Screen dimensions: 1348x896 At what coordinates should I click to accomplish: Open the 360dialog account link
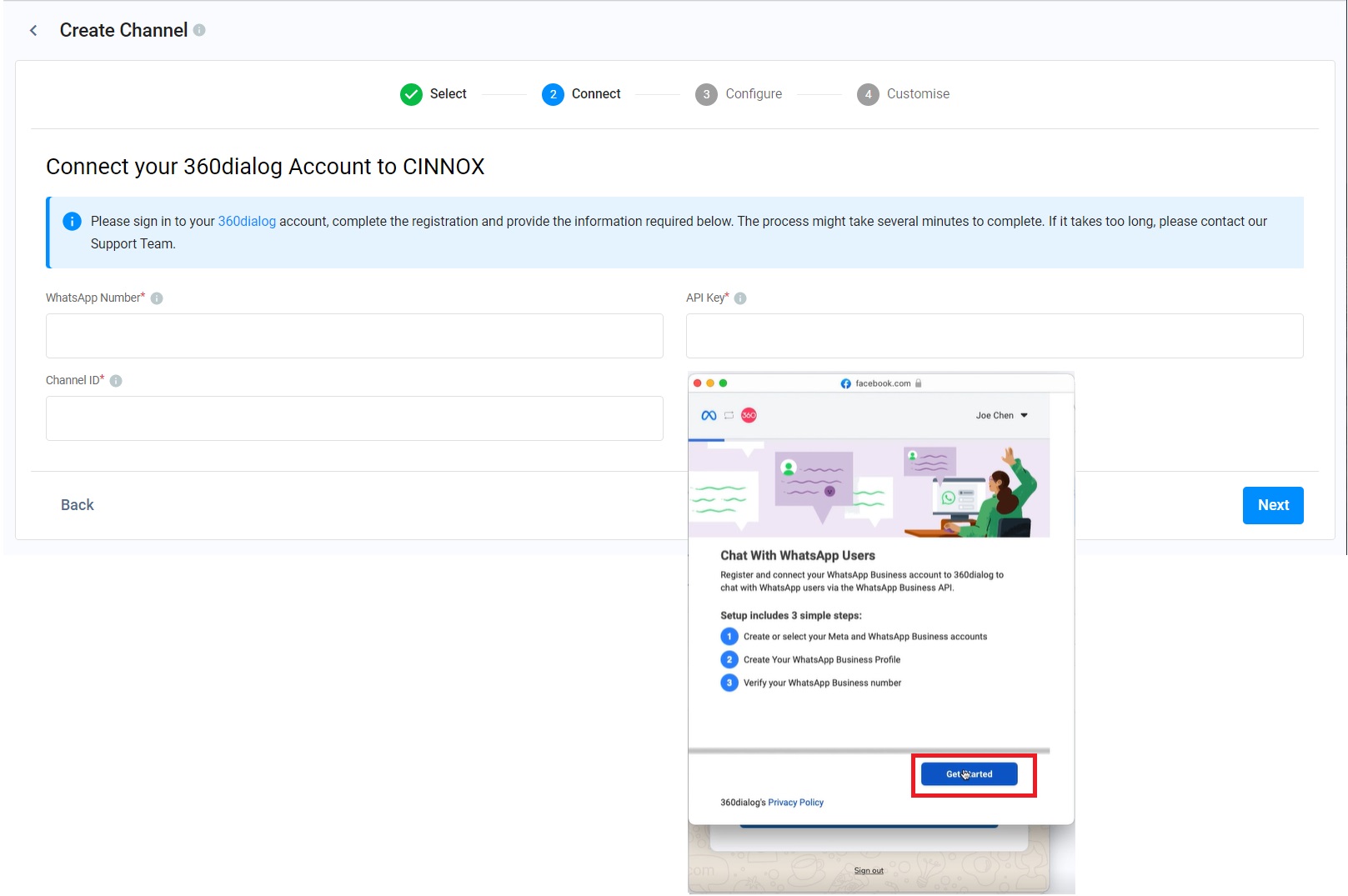click(247, 221)
